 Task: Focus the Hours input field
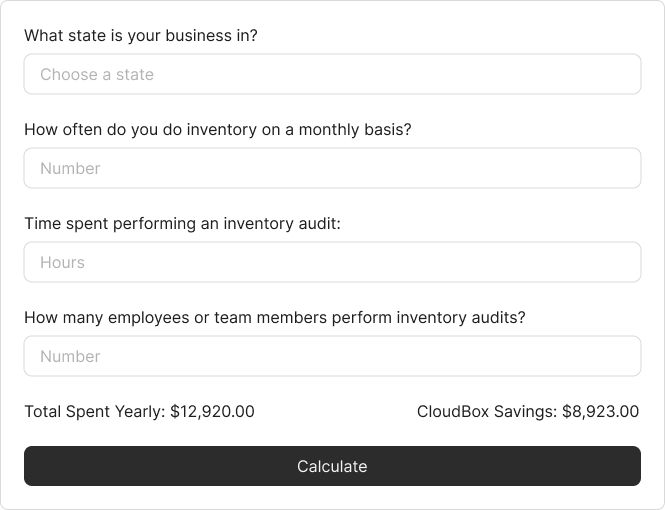click(x=332, y=262)
